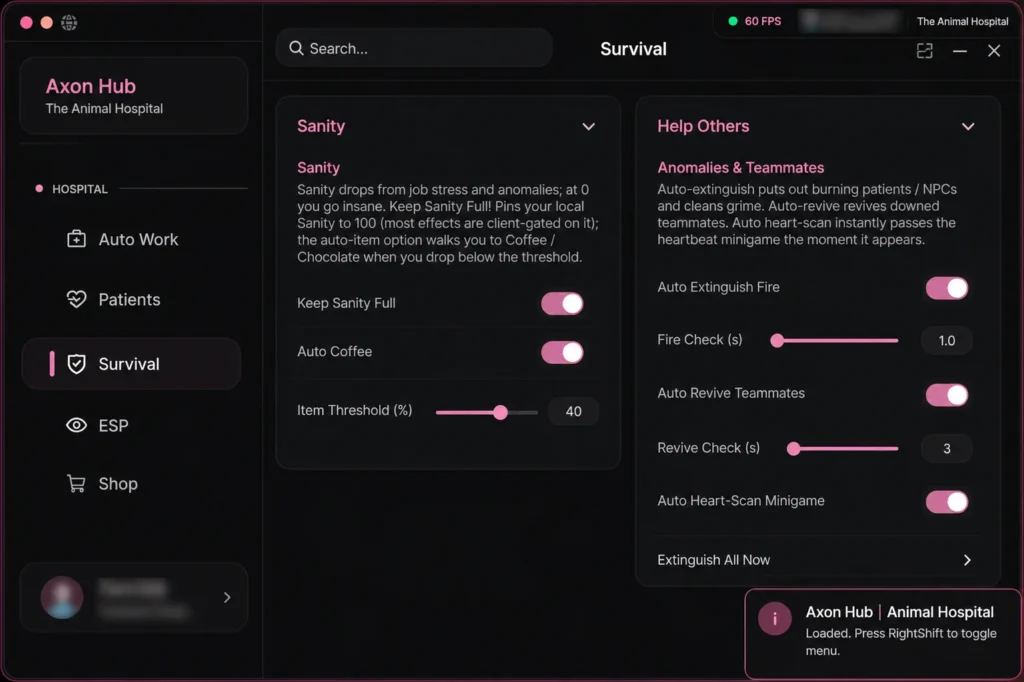Click Anomalies & Teammates subheading
Image resolution: width=1024 pixels, height=682 pixels.
[x=741, y=167]
